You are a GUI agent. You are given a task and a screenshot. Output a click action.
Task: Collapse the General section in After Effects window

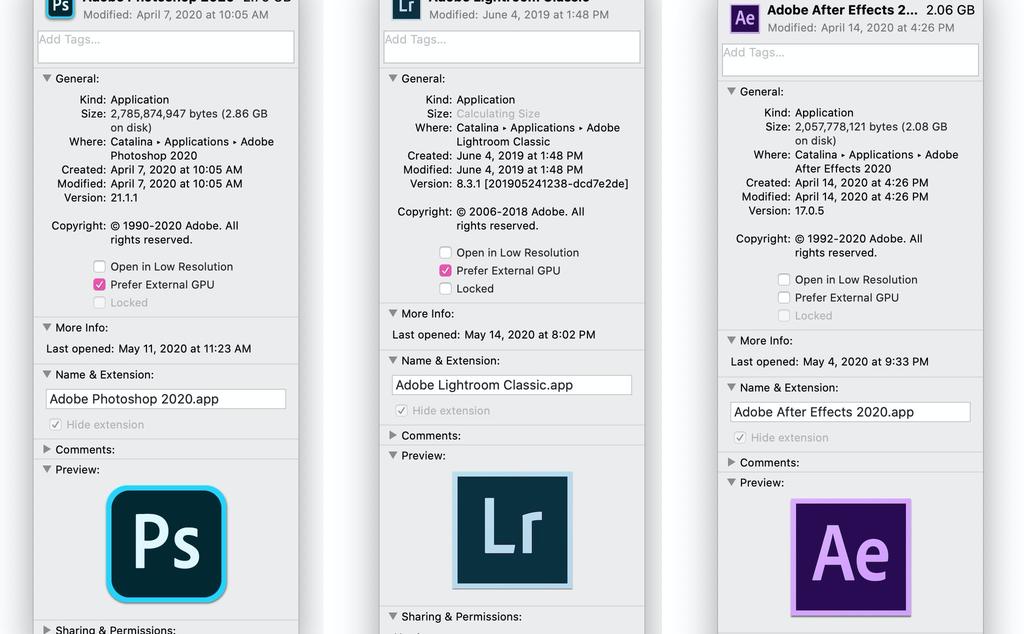[731, 91]
